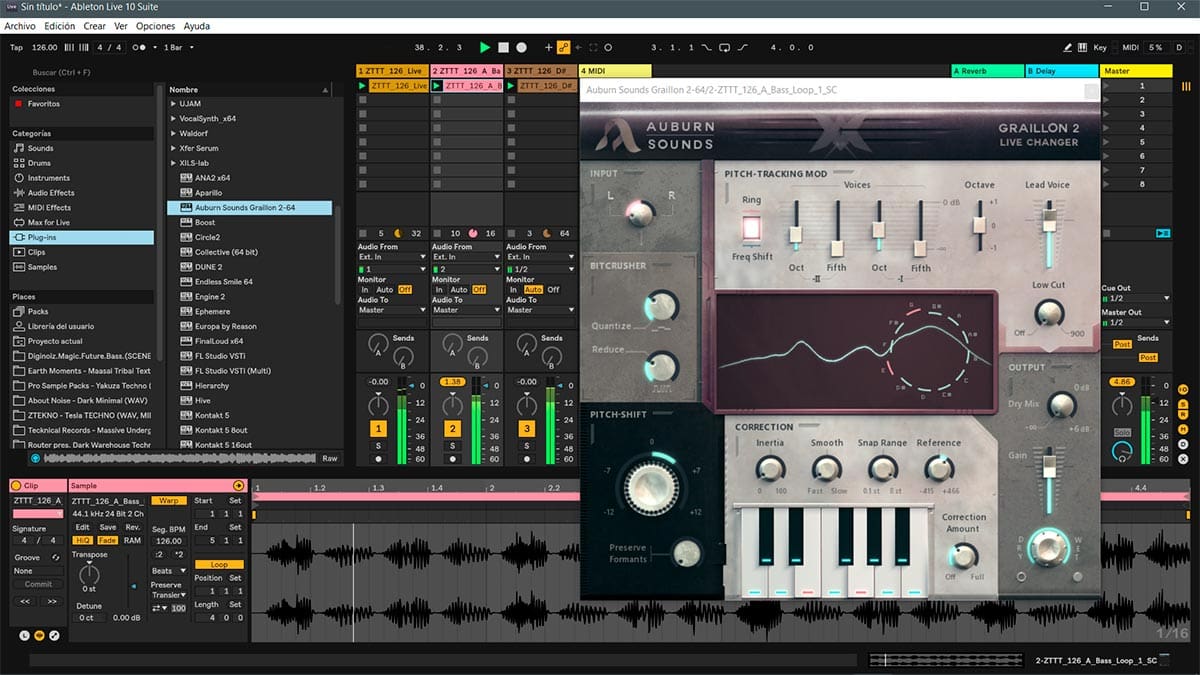Open track 1 Audio From dropdown
The image size is (1200, 675).
pyautogui.click(x=392, y=257)
